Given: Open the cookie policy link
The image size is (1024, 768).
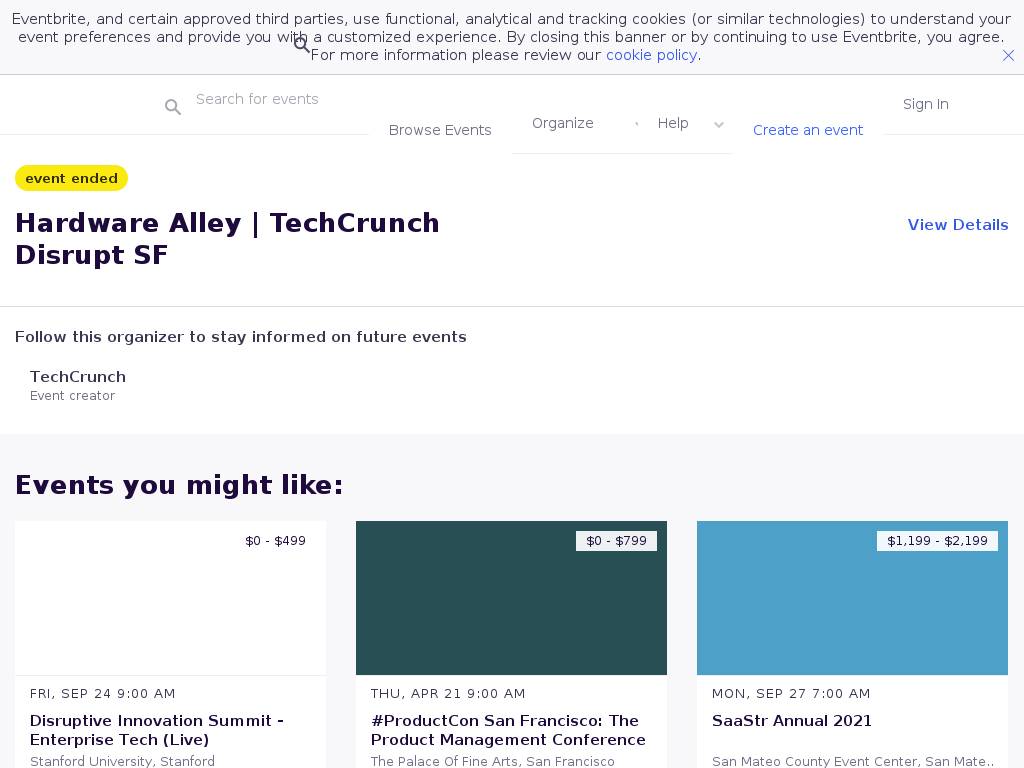Looking at the screenshot, I should click(x=651, y=55).
